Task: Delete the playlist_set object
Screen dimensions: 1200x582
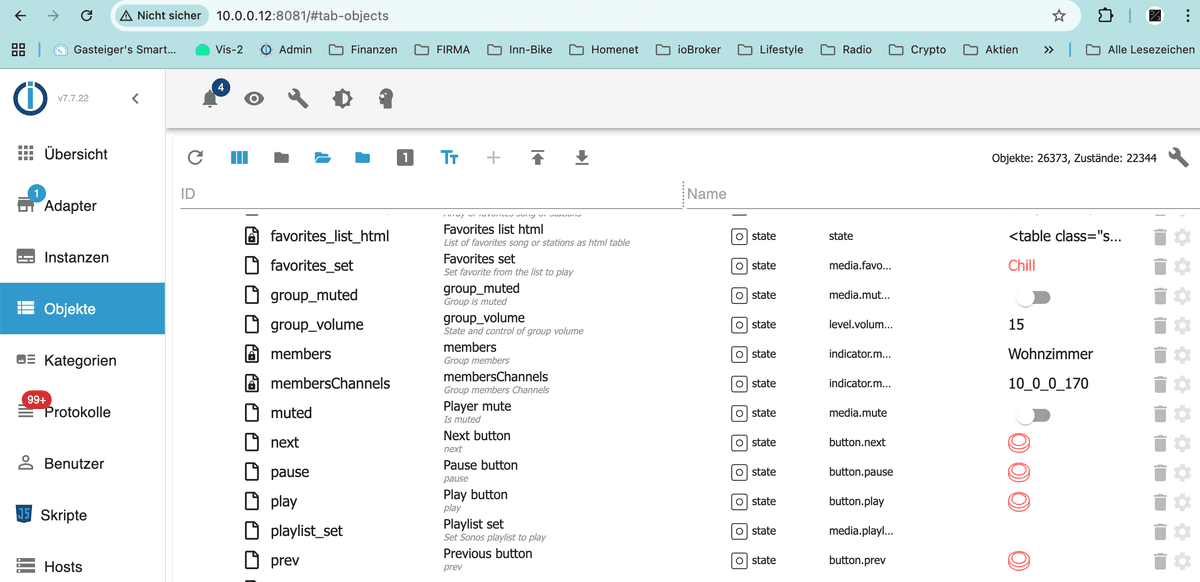Action: pyautogui.click(x=1160, y=531)
